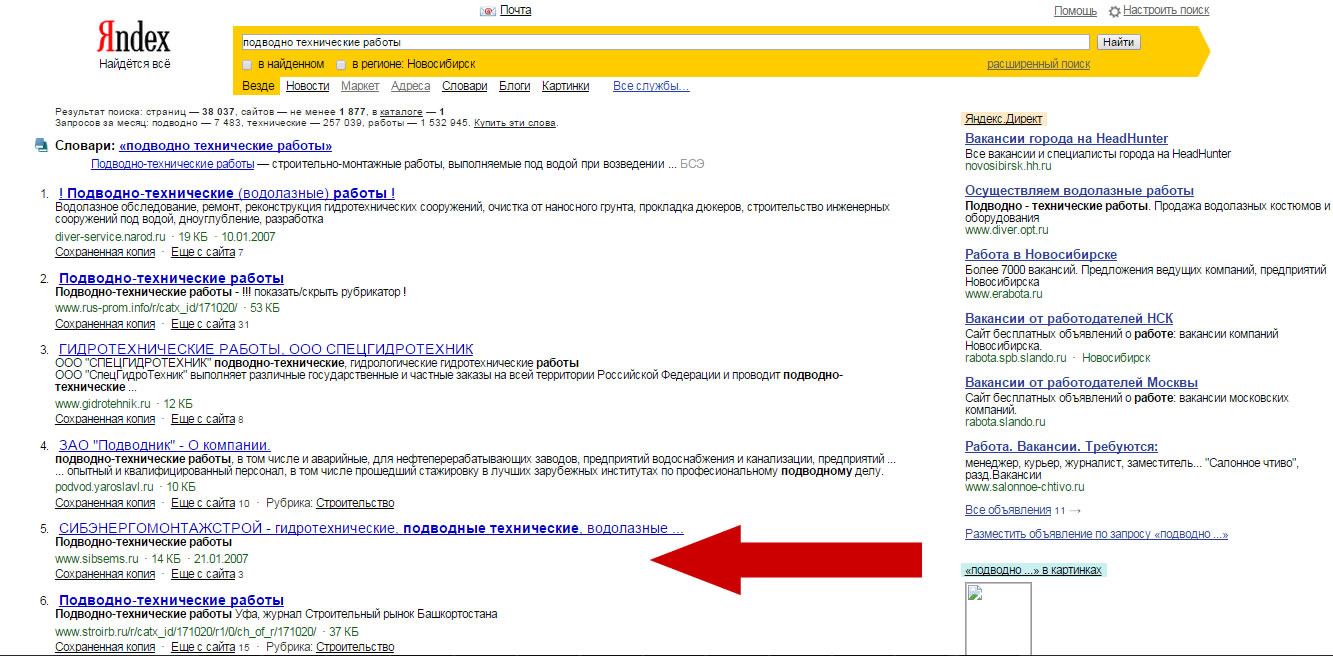Click 'Еще с сайта' for gidrotehnik.ru result
Screen dimensions: 1333x656
click(203, 419)
